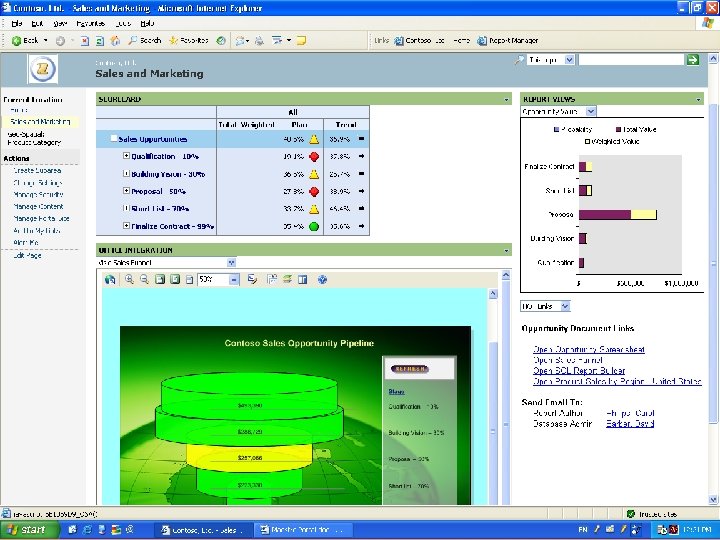
Task: Click the Total Value legend color box
Action: 619,129
